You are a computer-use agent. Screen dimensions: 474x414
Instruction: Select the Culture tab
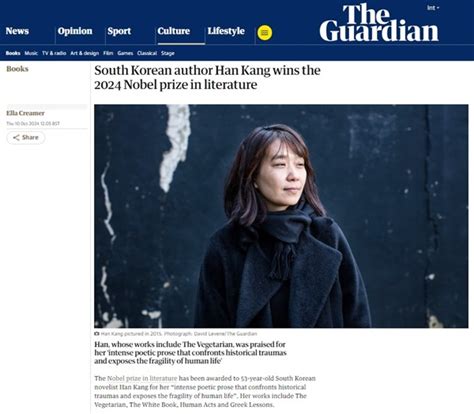174,31
